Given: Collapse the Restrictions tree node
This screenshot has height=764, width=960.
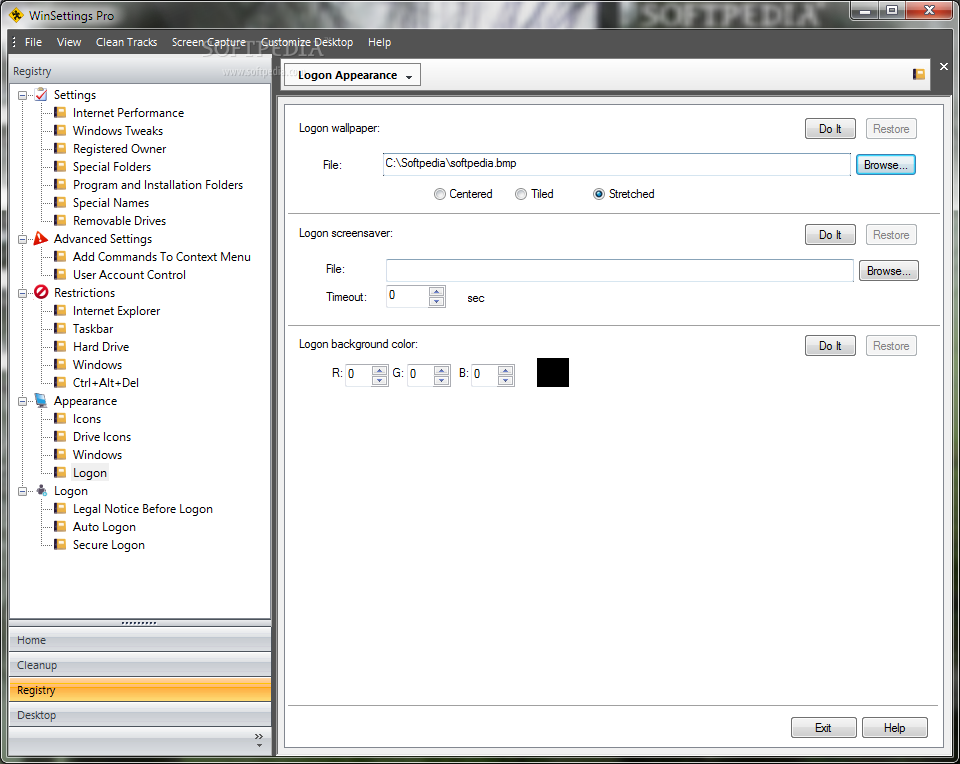Looking at the screenshot, I should [x=23, y=293].
